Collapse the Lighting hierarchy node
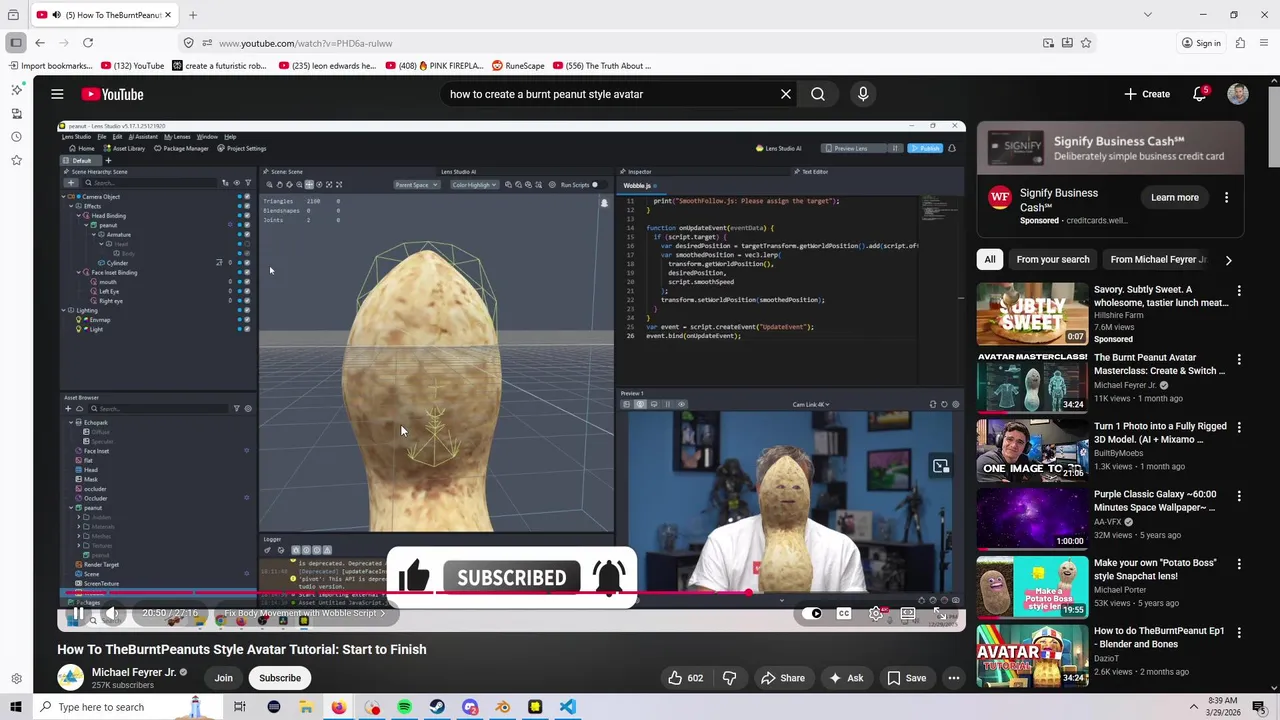 (64, 310)
